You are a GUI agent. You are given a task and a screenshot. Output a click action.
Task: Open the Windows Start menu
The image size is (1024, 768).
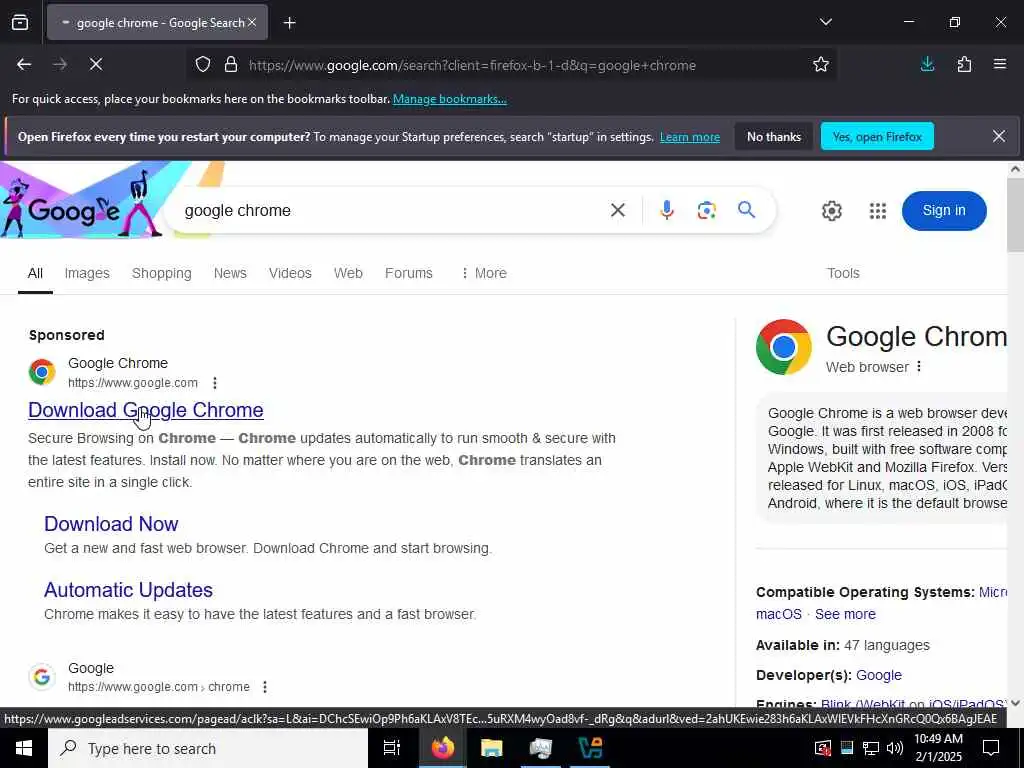point(24,748)
